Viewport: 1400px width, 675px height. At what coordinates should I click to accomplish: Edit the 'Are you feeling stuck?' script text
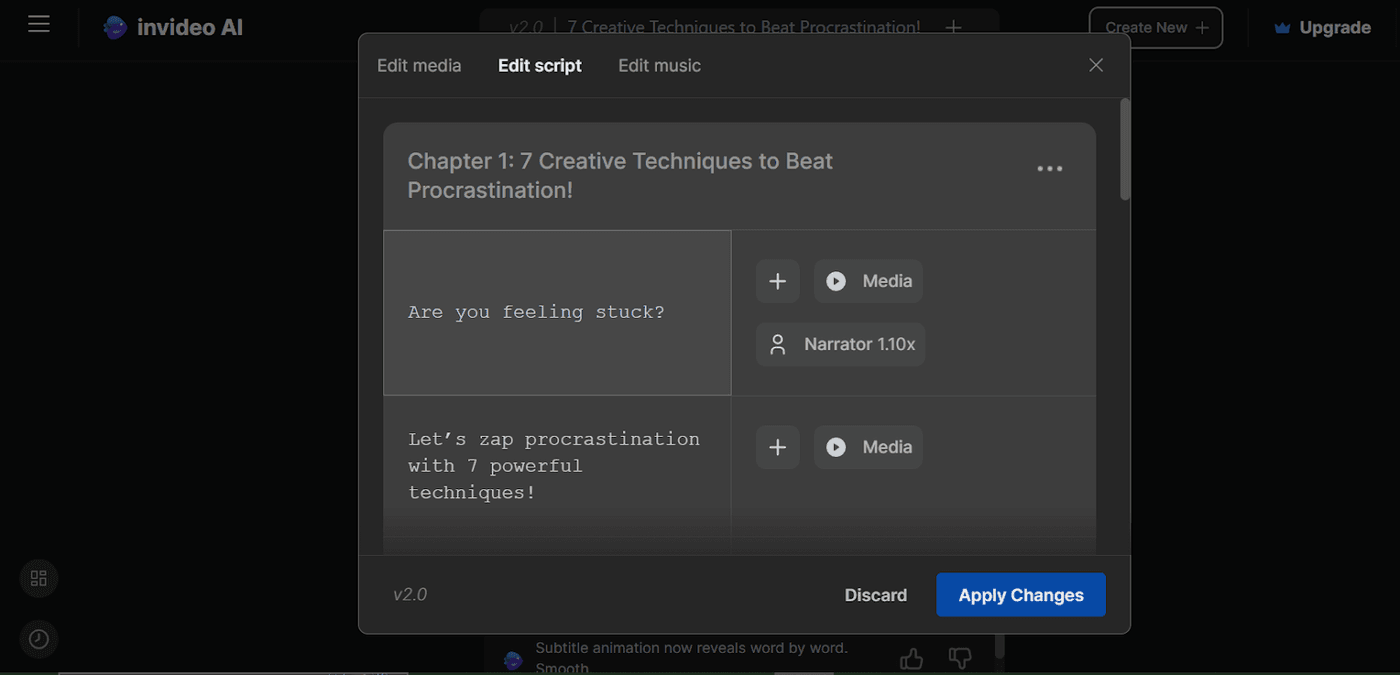536,312
